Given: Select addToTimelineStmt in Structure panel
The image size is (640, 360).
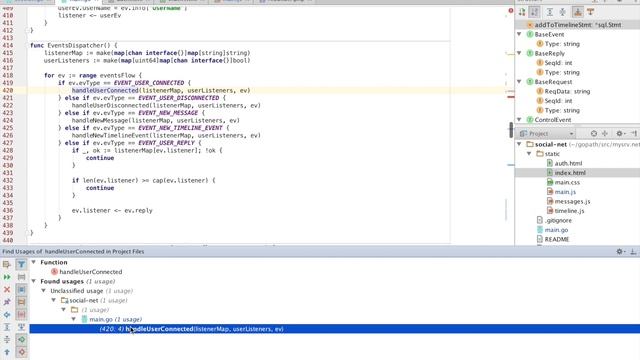Looking at the screenshot, I should coord(578,25).
